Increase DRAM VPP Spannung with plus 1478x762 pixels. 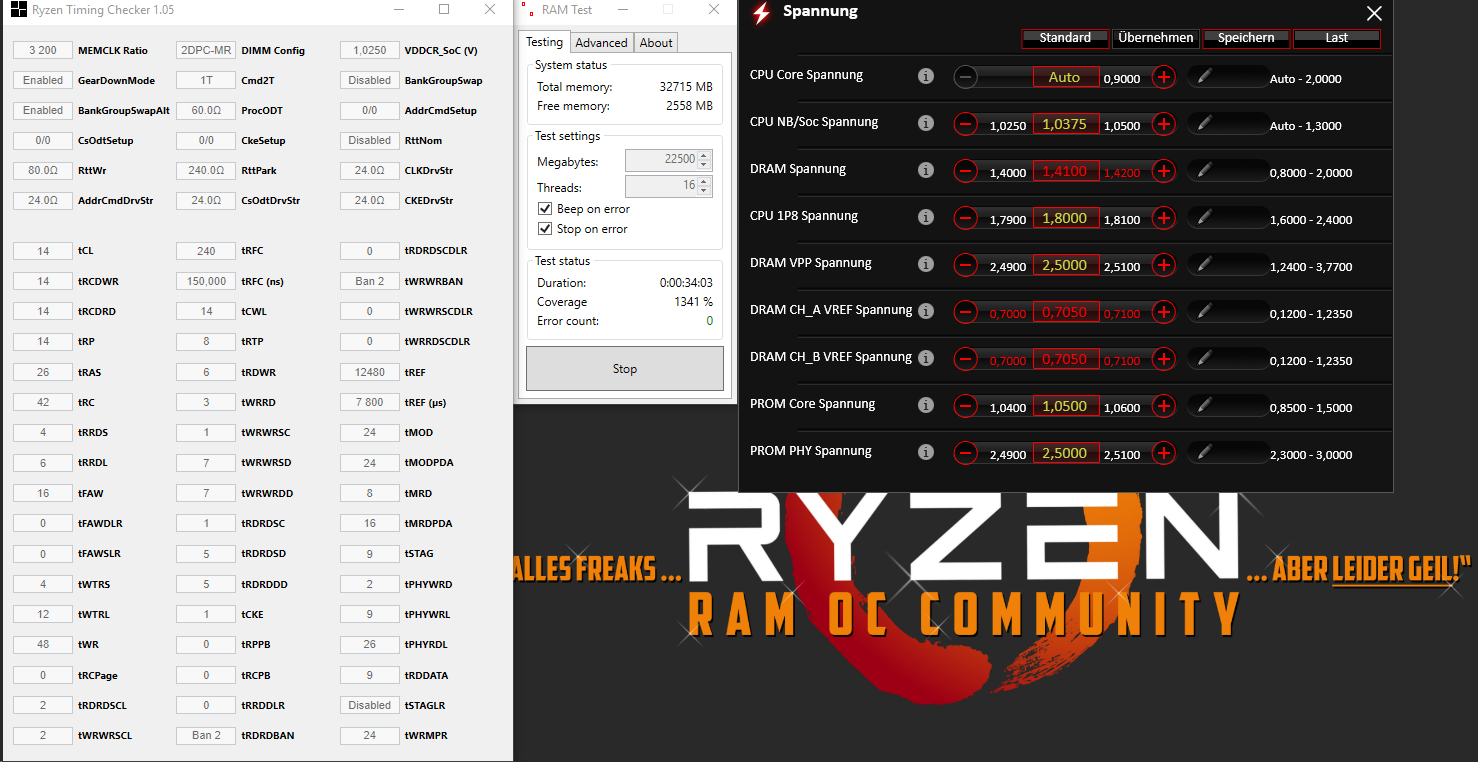pos(1164,265)
